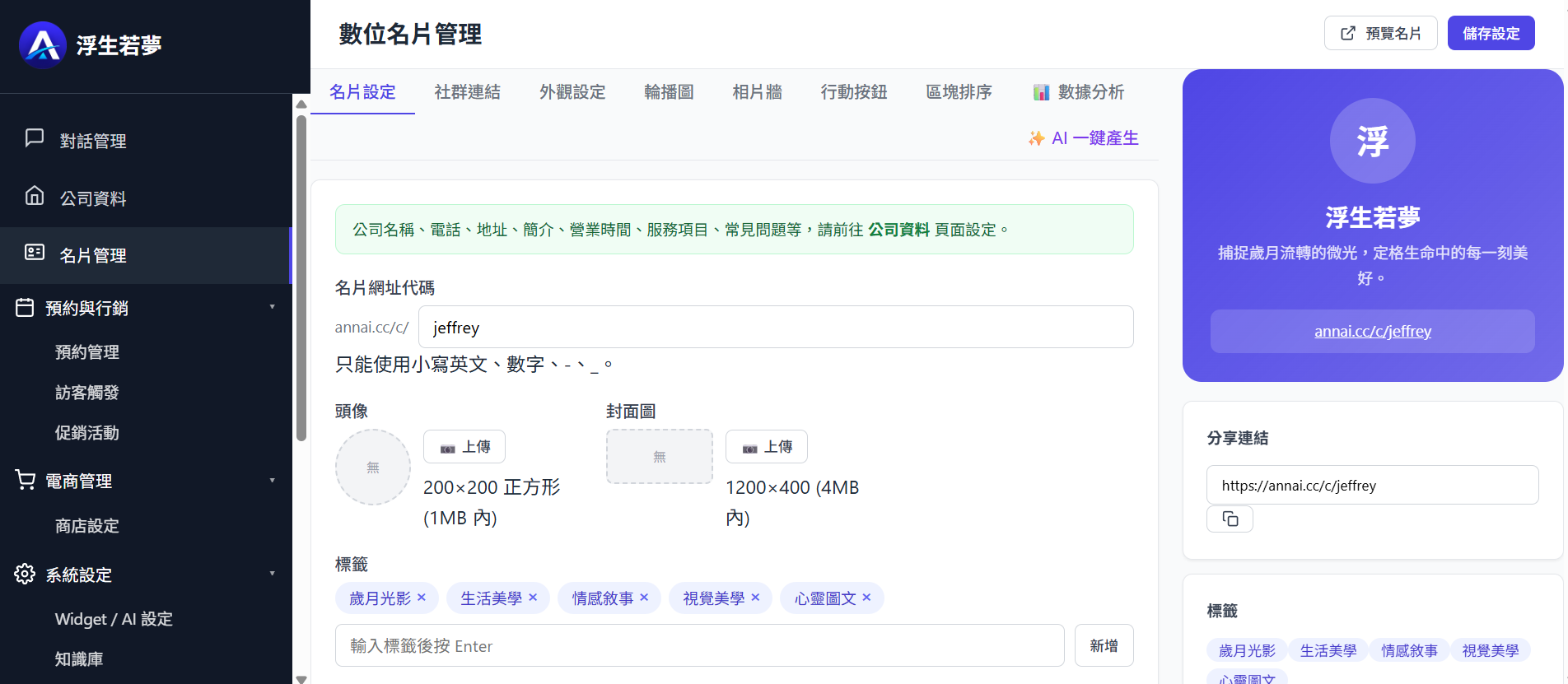Viewport: 1568px width, 684px height.
Task: Click the empty cover image placeholder
Action: (660, 456)
